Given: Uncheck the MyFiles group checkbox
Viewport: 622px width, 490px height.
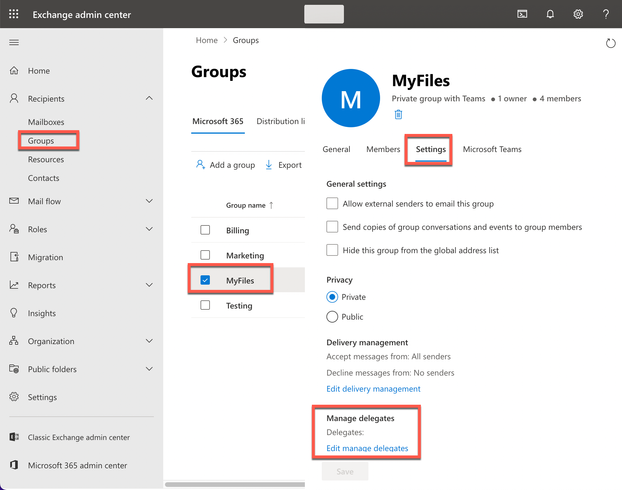Looking at the screenshot, I should click(x=205, y=280).
